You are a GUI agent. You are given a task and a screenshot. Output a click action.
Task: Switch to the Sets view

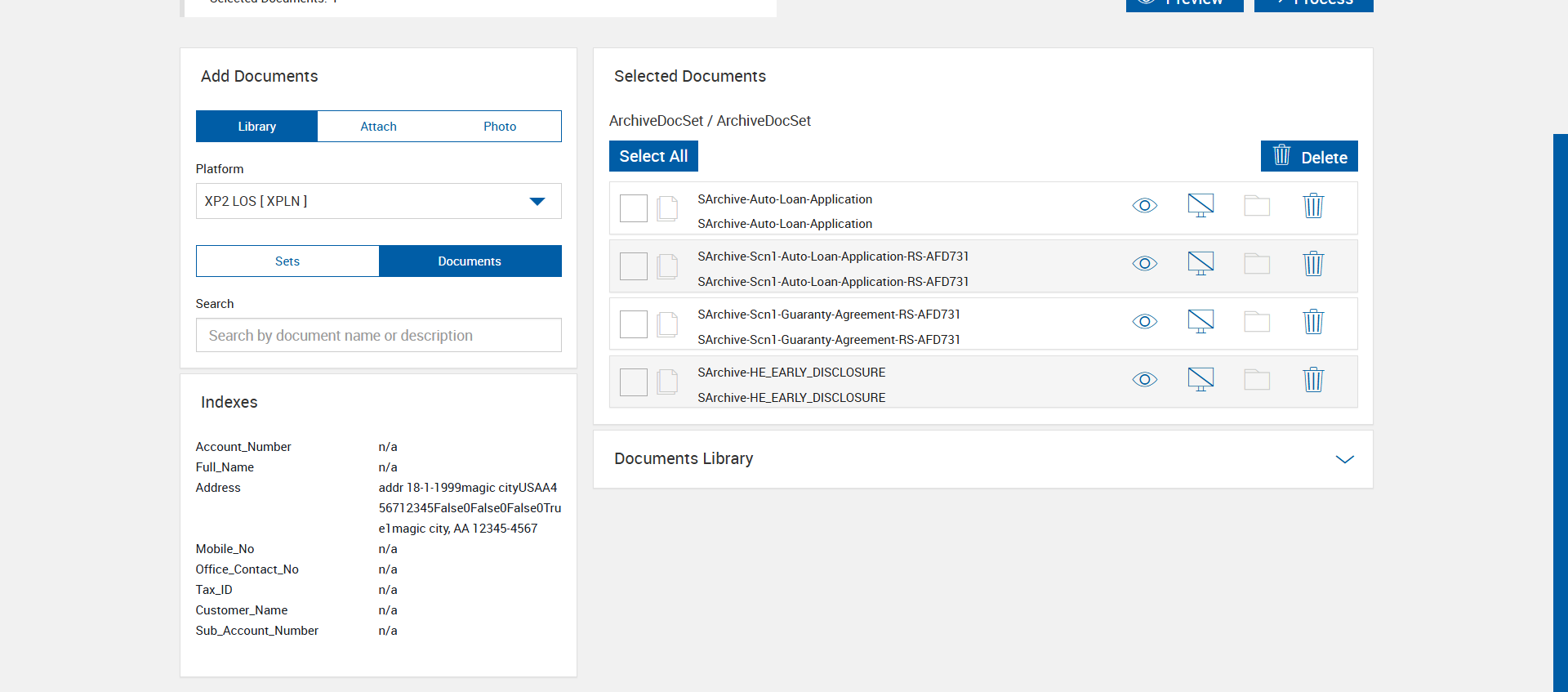(287, 261)
